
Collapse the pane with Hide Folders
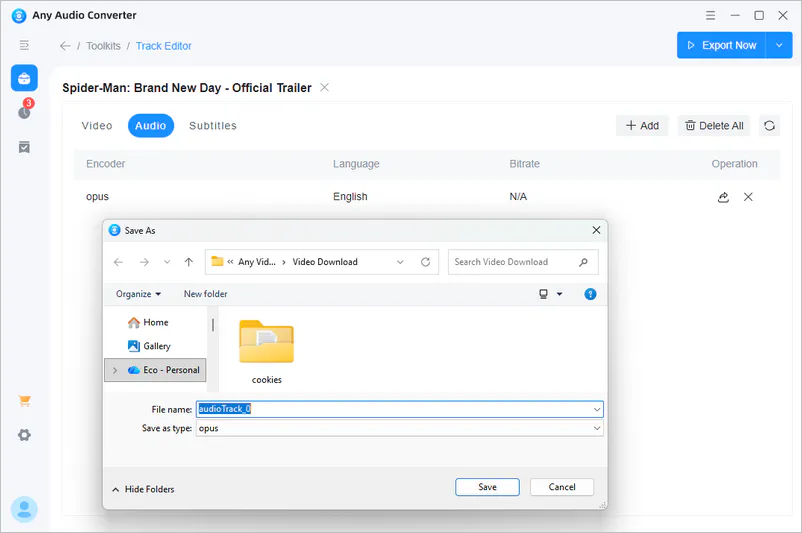[x=143, y=490]
